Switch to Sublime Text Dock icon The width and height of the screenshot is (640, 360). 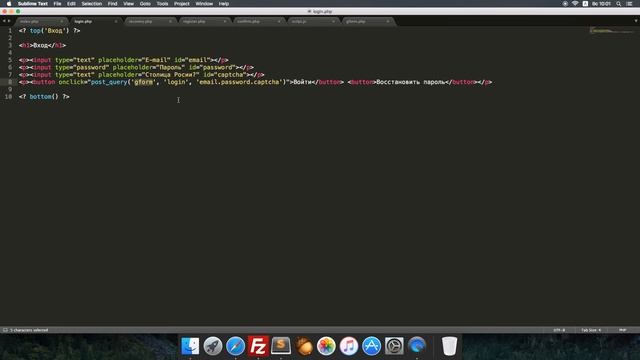tap(281, 346)
